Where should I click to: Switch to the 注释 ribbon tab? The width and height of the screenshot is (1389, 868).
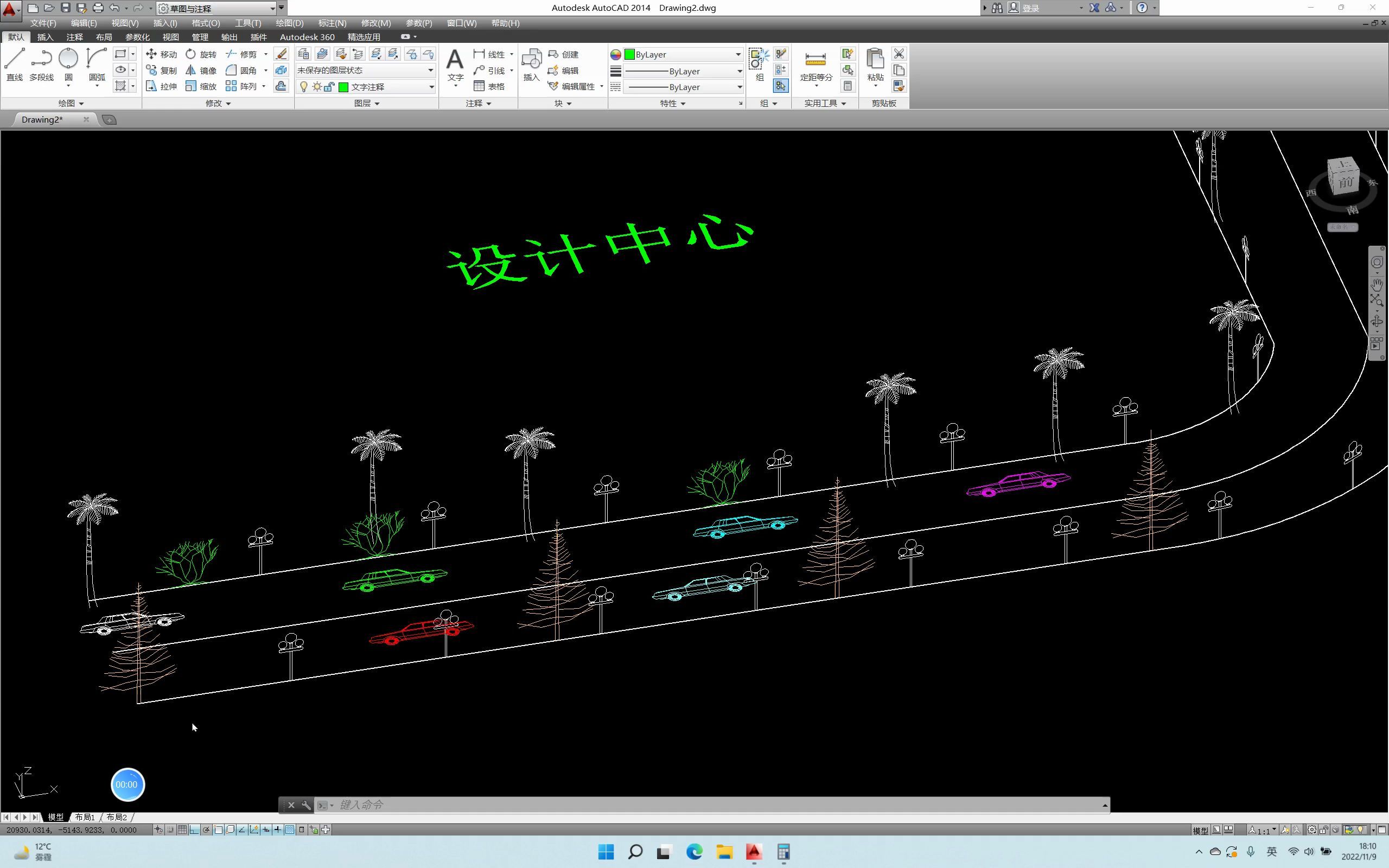(74, 37)
